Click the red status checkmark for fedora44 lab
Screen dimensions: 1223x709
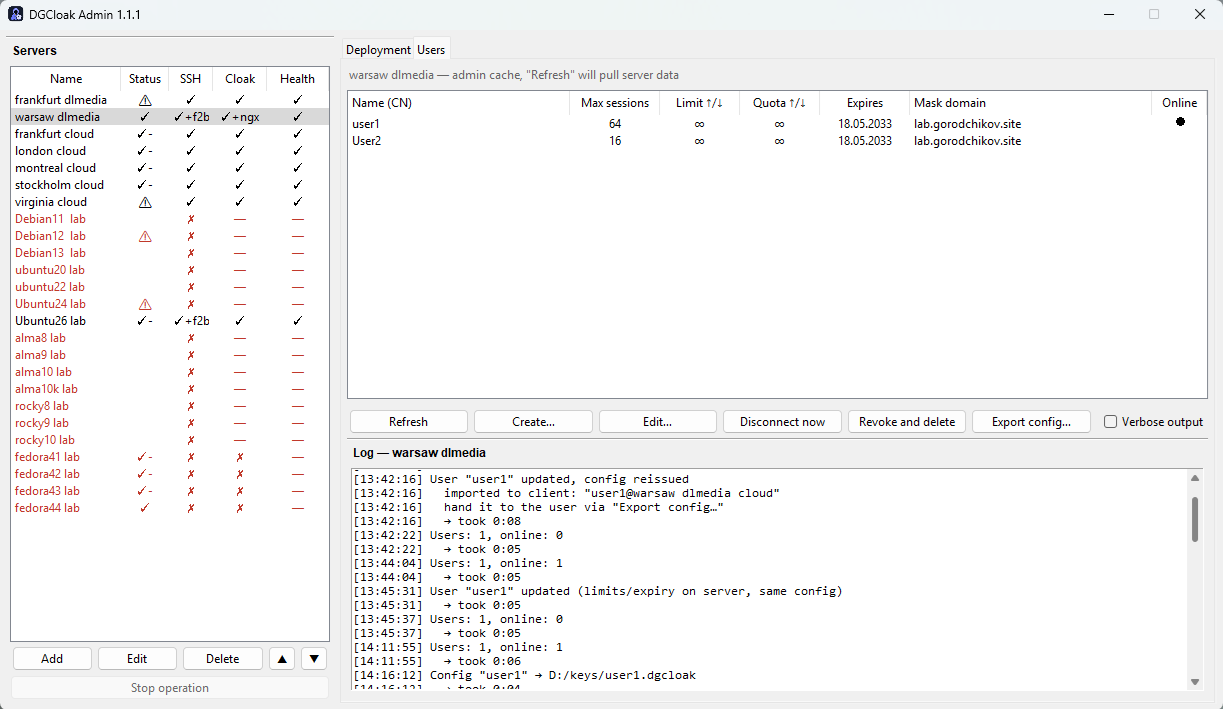click(145, 508)
